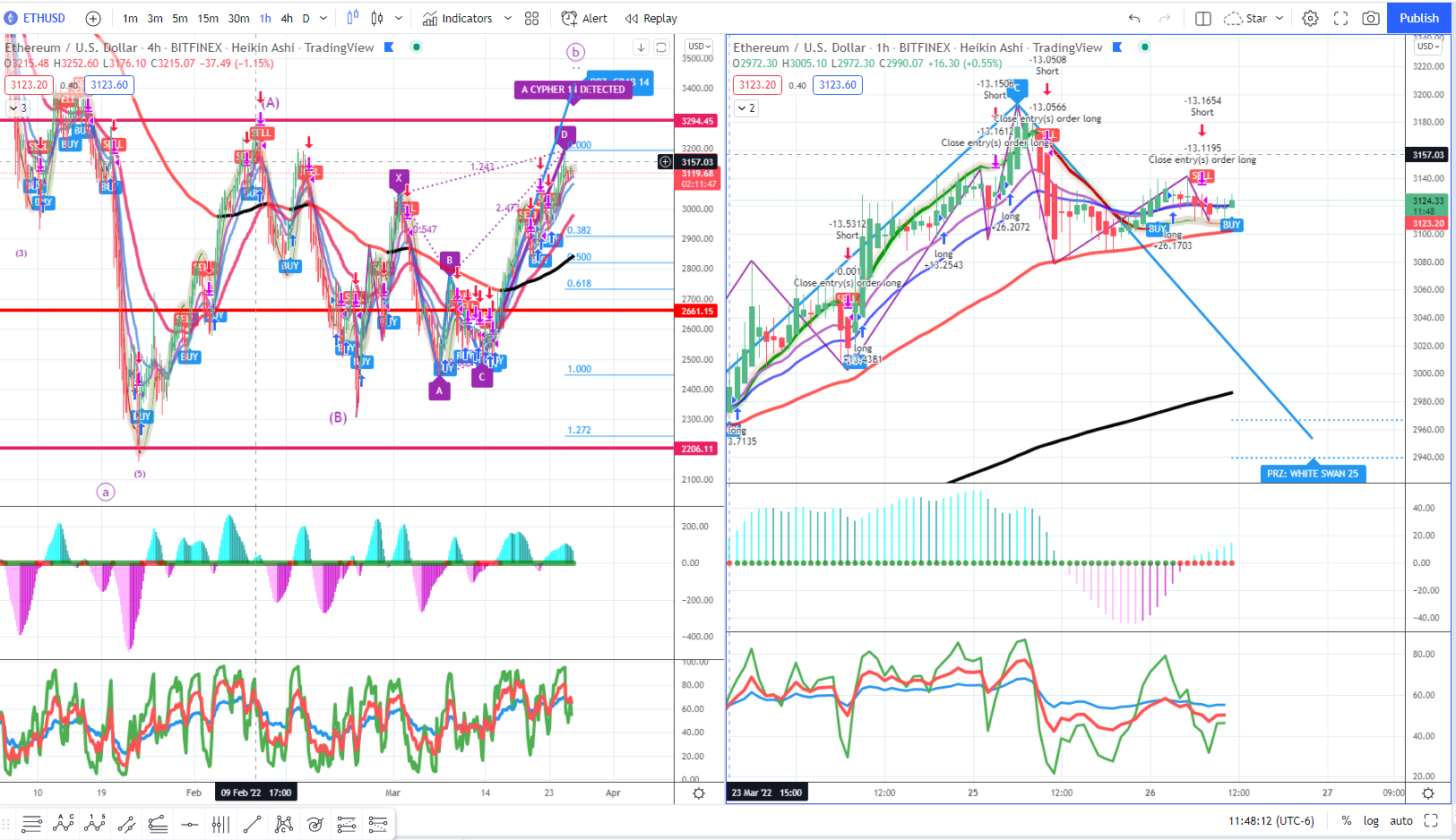Screen dimensions: 1456x840
Task: Open indicator templates grid
Action: (x=531, y=18)
